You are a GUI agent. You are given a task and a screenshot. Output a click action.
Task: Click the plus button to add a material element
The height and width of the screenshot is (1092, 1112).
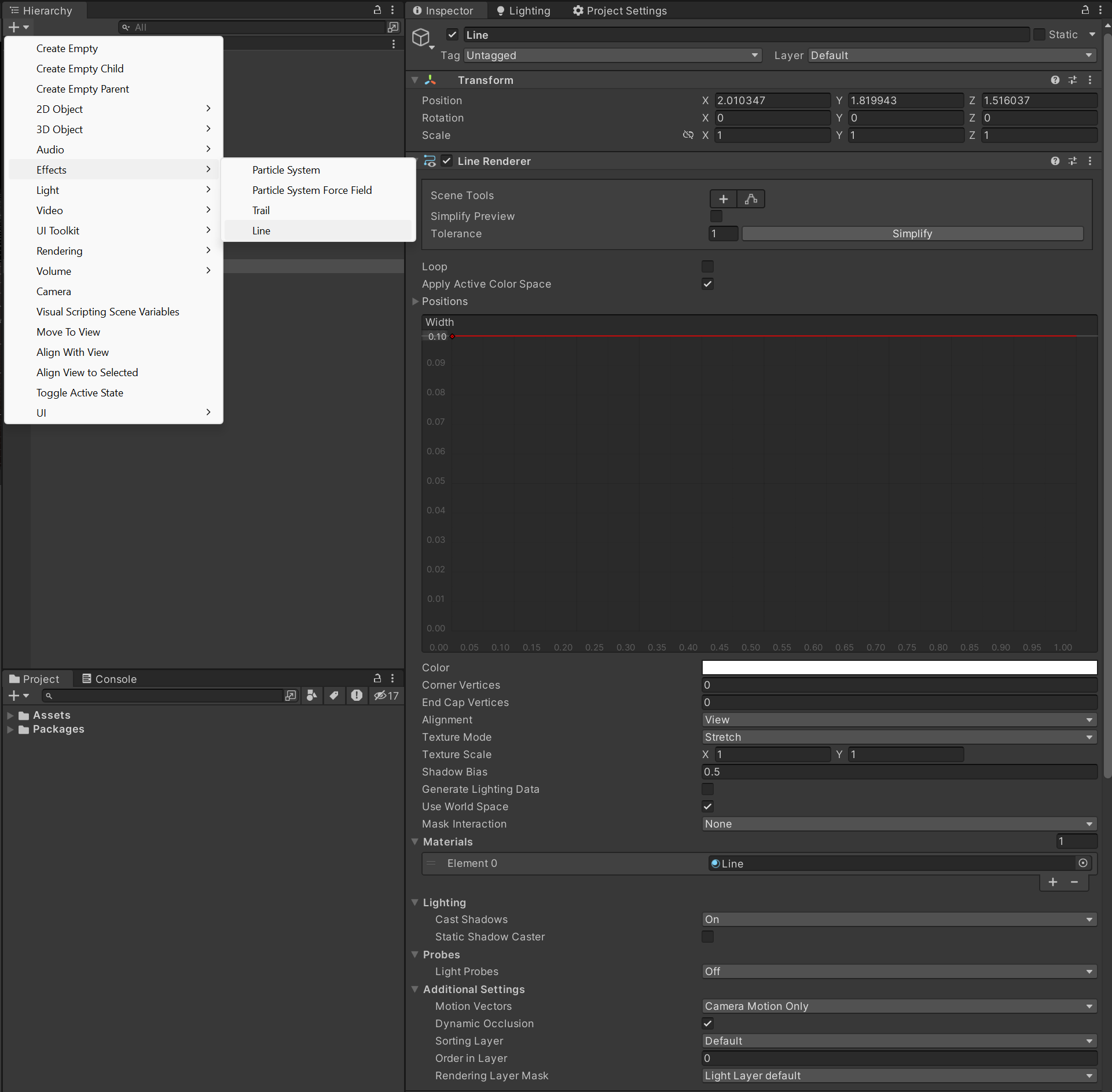pos(1053,882)
